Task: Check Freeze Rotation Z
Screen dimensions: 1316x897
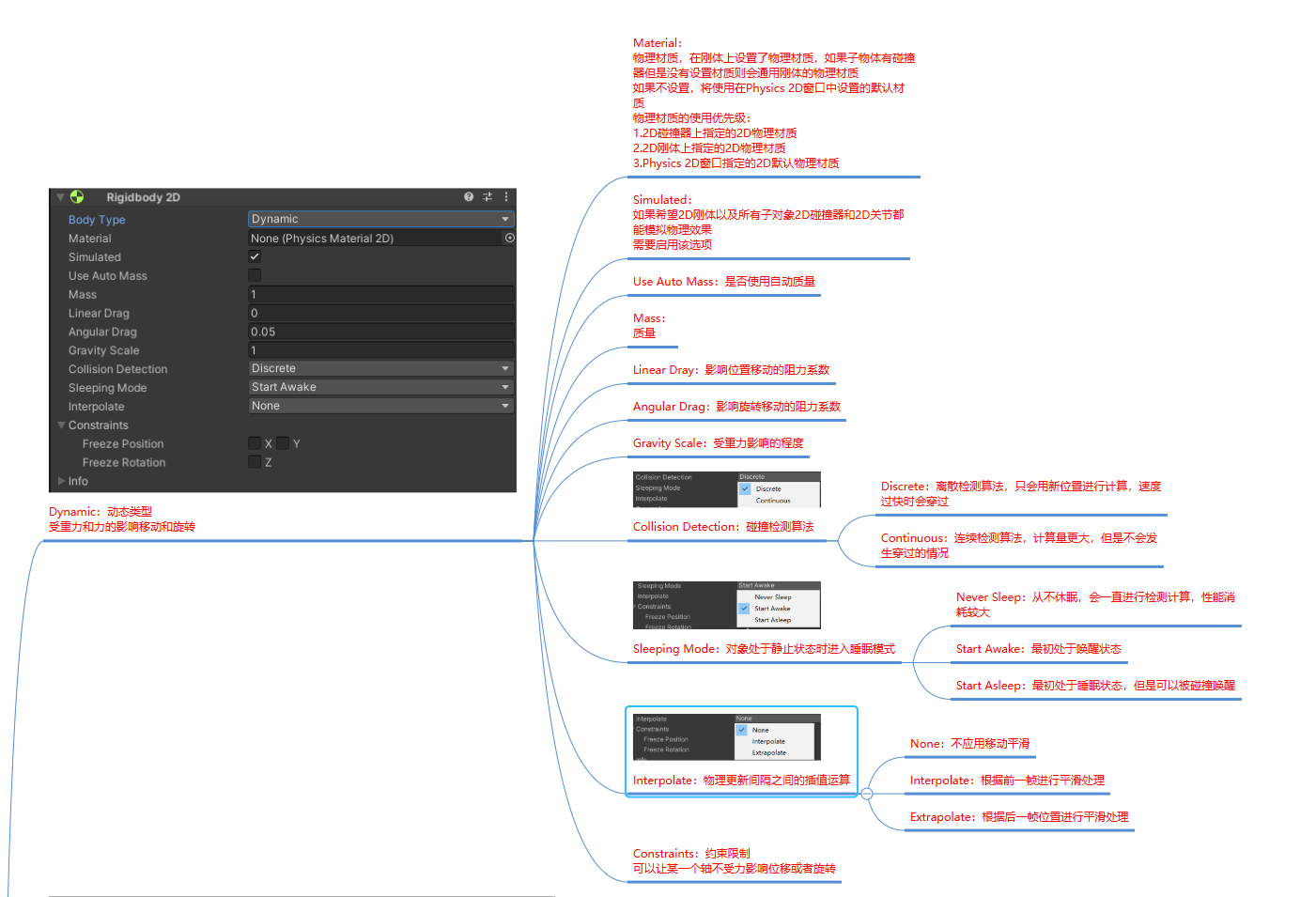Action: pos(255,462)
